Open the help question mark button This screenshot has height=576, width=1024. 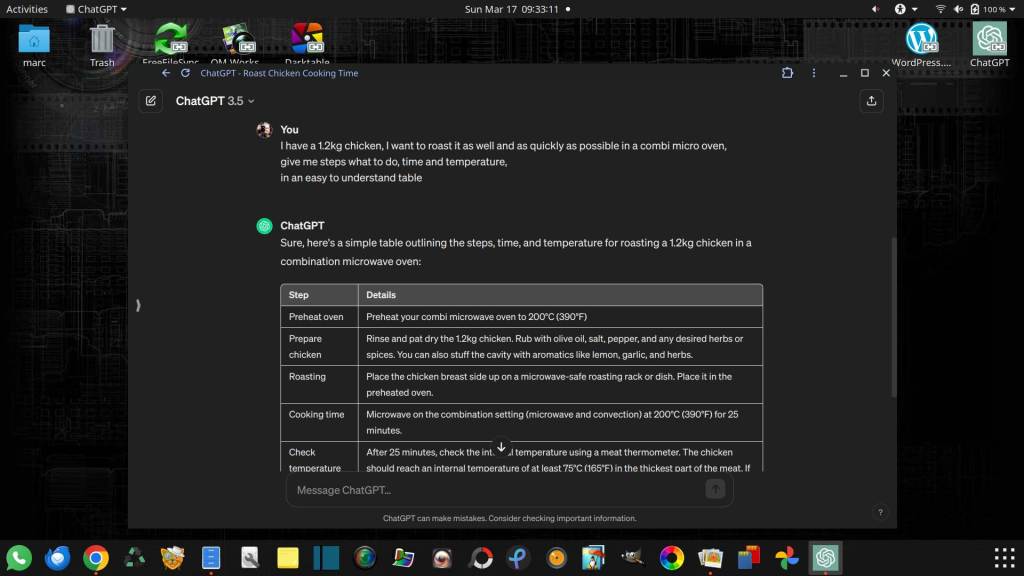coord(880,512)
